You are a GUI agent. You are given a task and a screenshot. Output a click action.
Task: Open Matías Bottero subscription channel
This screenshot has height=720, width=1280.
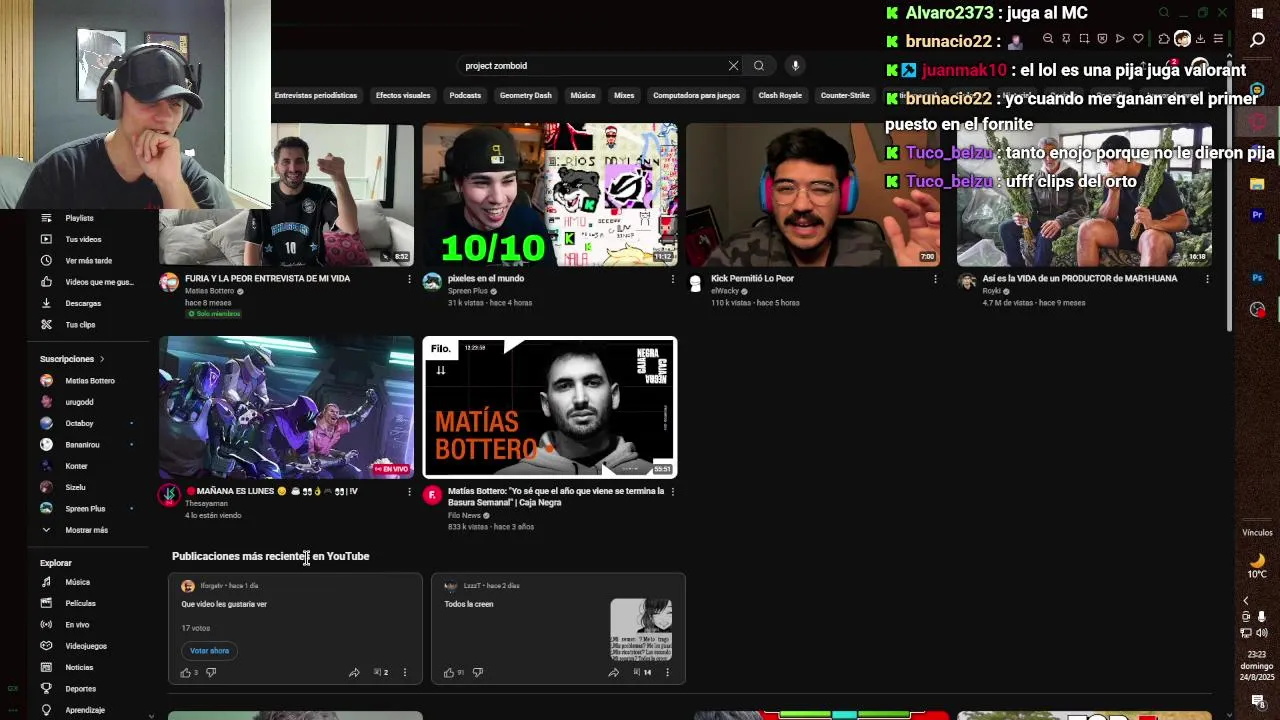tap(79, 381)
